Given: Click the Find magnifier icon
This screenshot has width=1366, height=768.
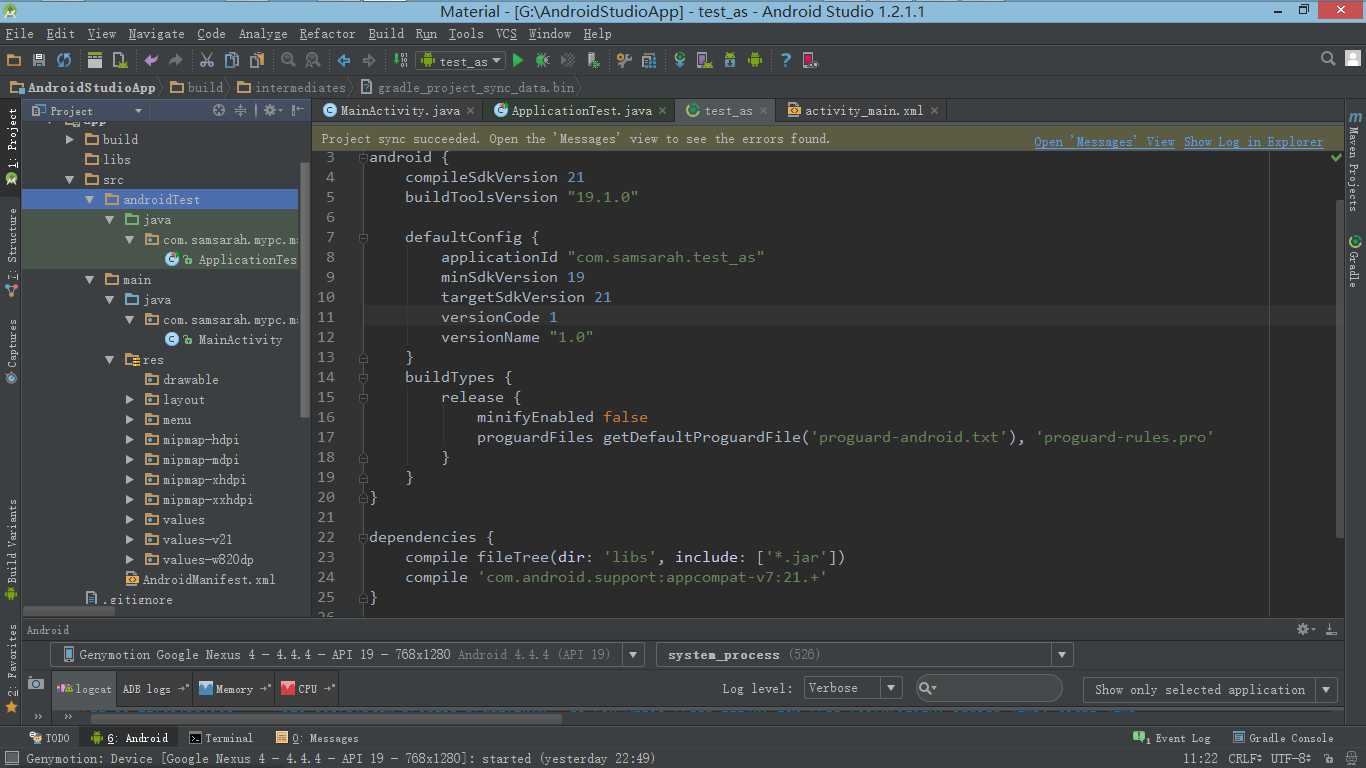Looking at the screenshot, I should click(x=288, y=61).
